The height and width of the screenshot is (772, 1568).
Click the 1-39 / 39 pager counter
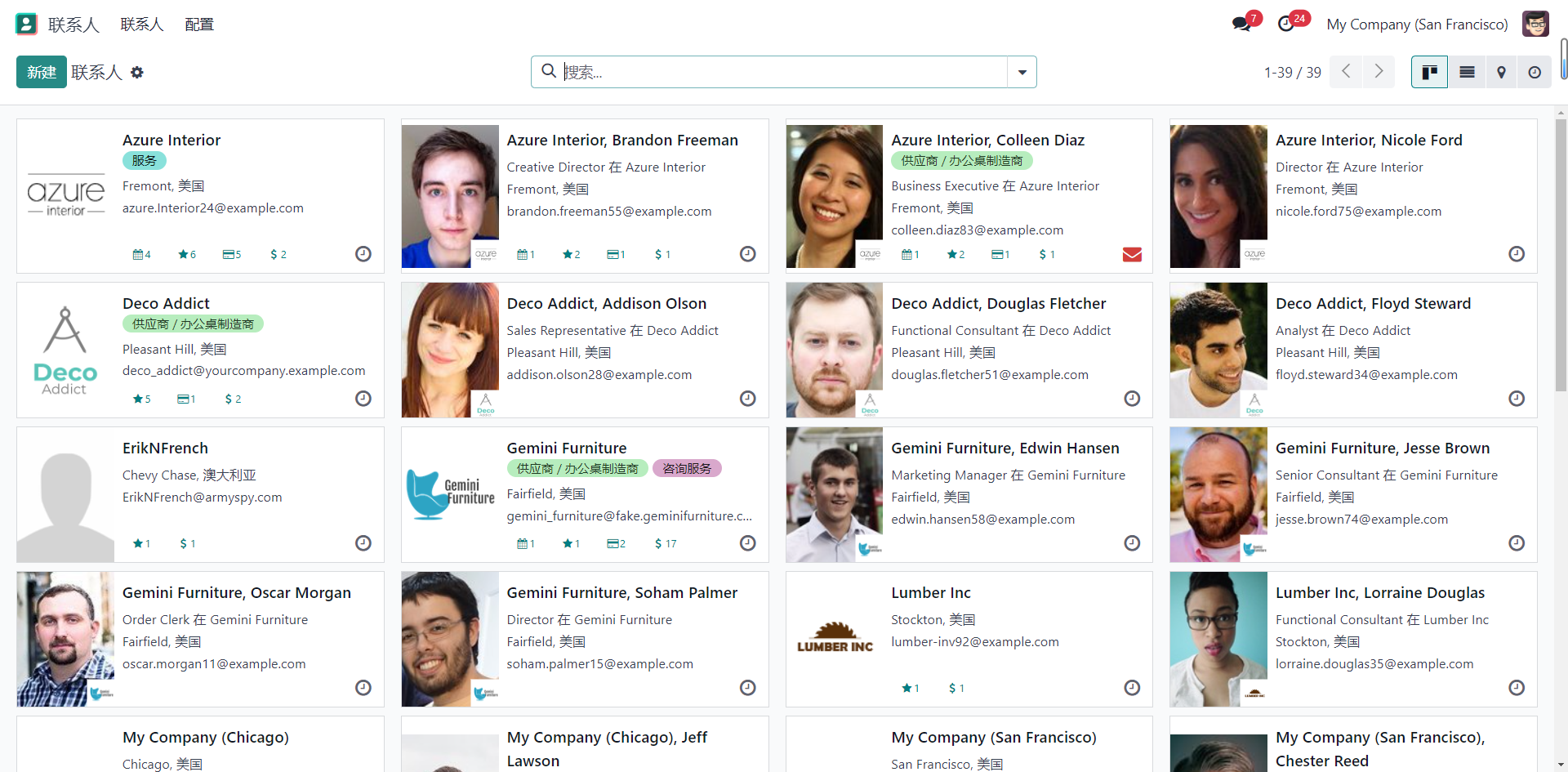tap(1293, 73)
